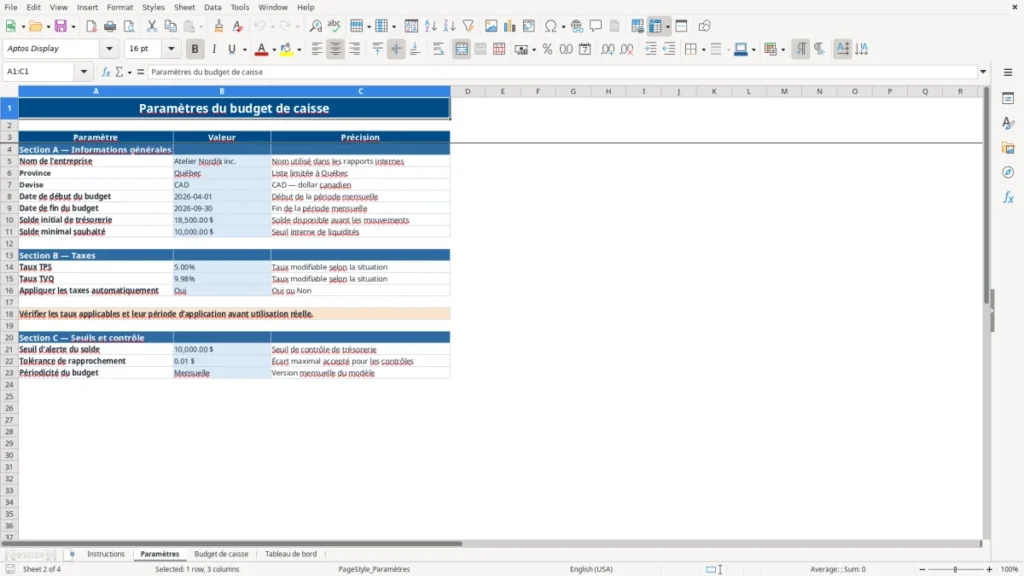Screen dimensions: 1024x576
Task: Open Find & Replace magnifier icon
Action: 315,26
